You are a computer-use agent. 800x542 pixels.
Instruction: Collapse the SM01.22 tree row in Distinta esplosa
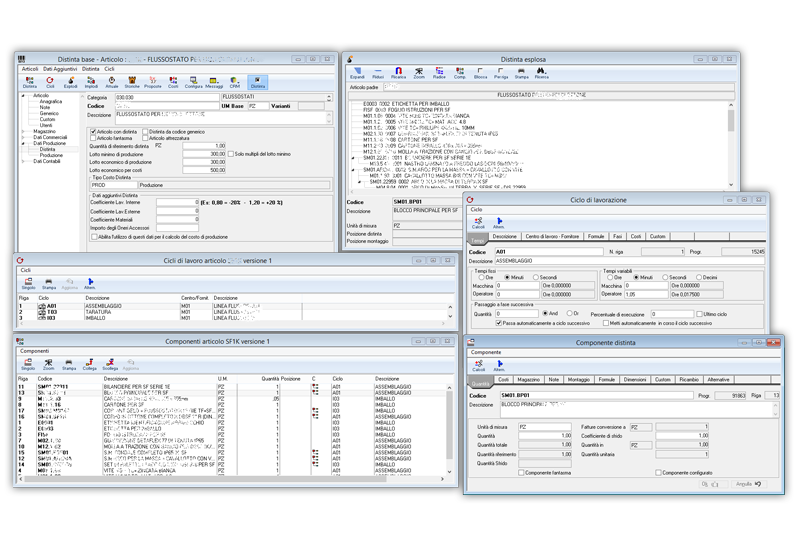coord(354,158)
